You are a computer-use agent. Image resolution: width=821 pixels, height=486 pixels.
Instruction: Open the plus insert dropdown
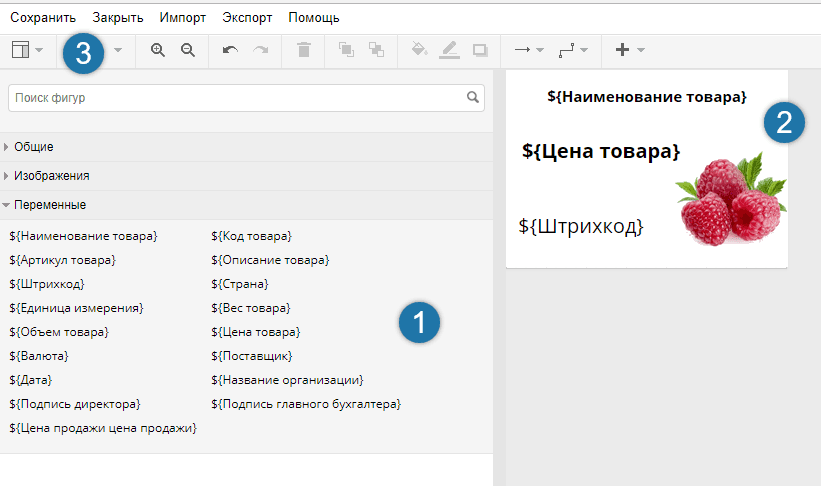[630, 50]
